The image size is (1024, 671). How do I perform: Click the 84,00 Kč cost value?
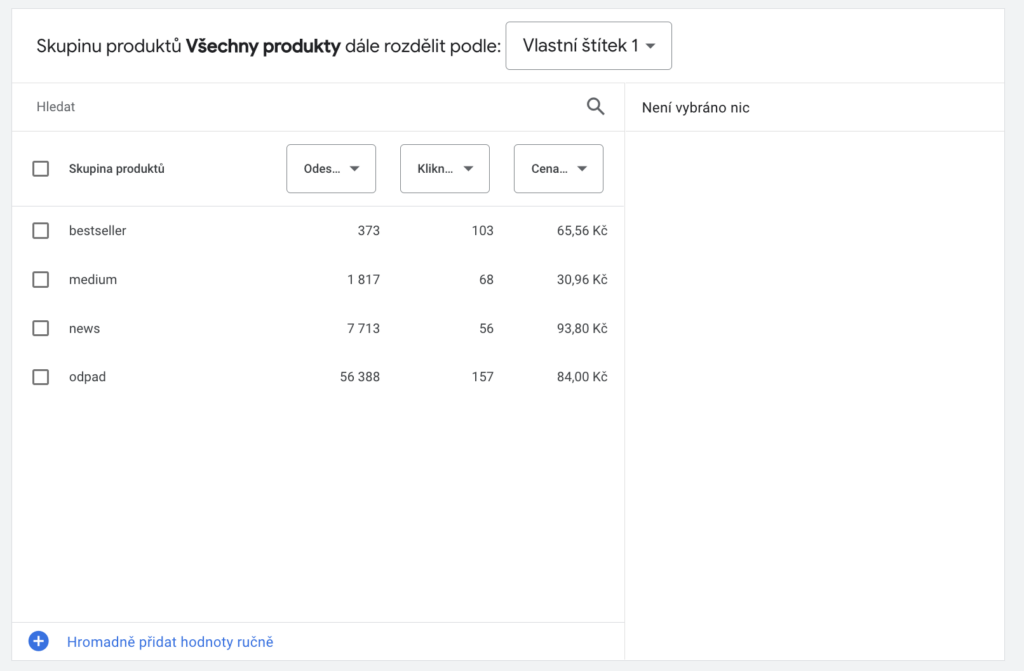point(582,377)
